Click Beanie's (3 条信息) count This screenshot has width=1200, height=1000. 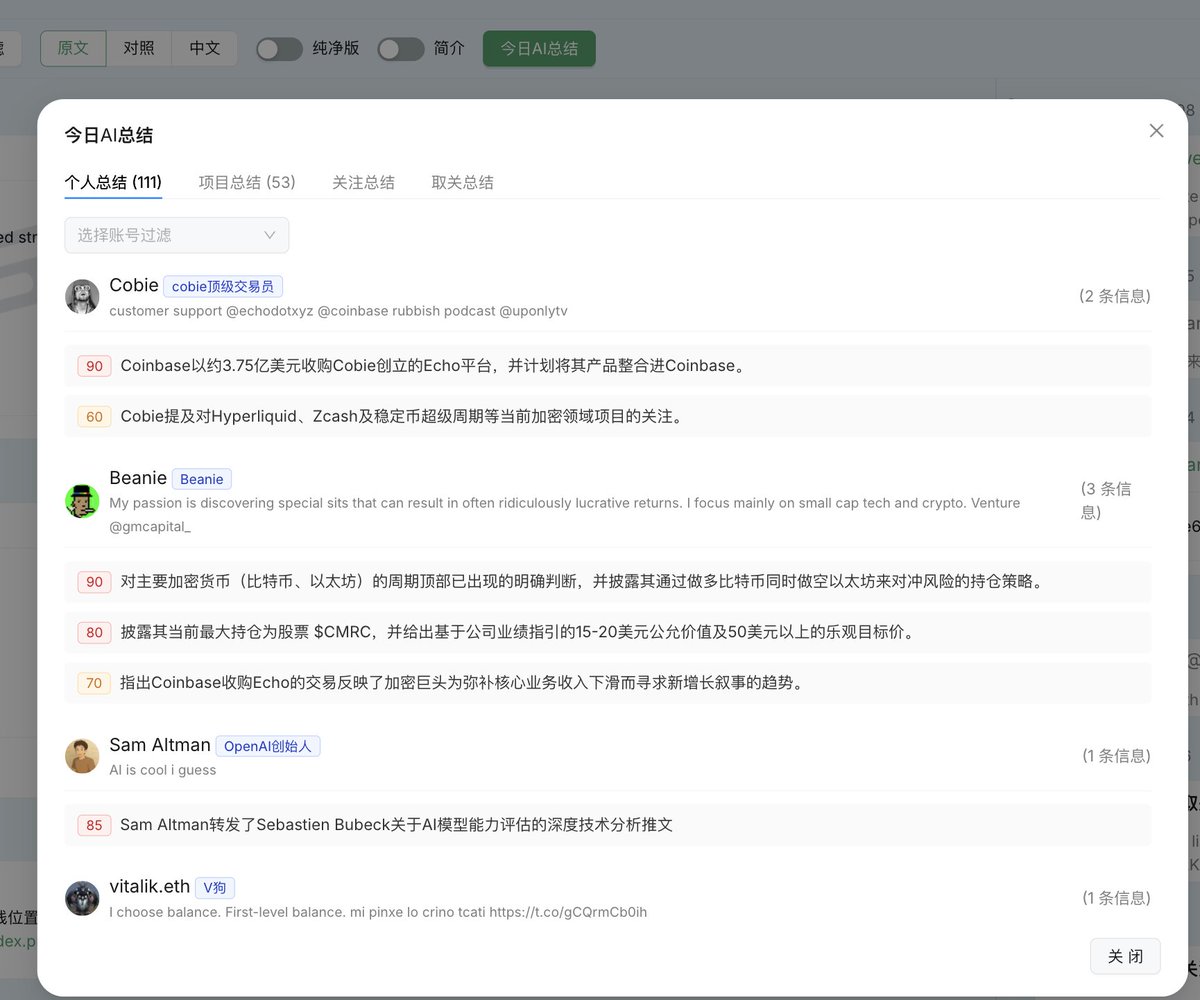[x=1107, y=500]
